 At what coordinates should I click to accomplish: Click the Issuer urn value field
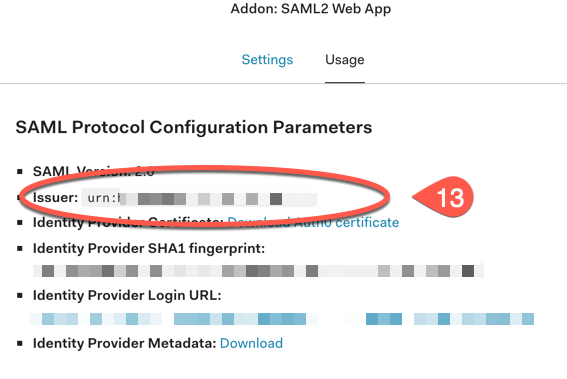coord(199,198)
